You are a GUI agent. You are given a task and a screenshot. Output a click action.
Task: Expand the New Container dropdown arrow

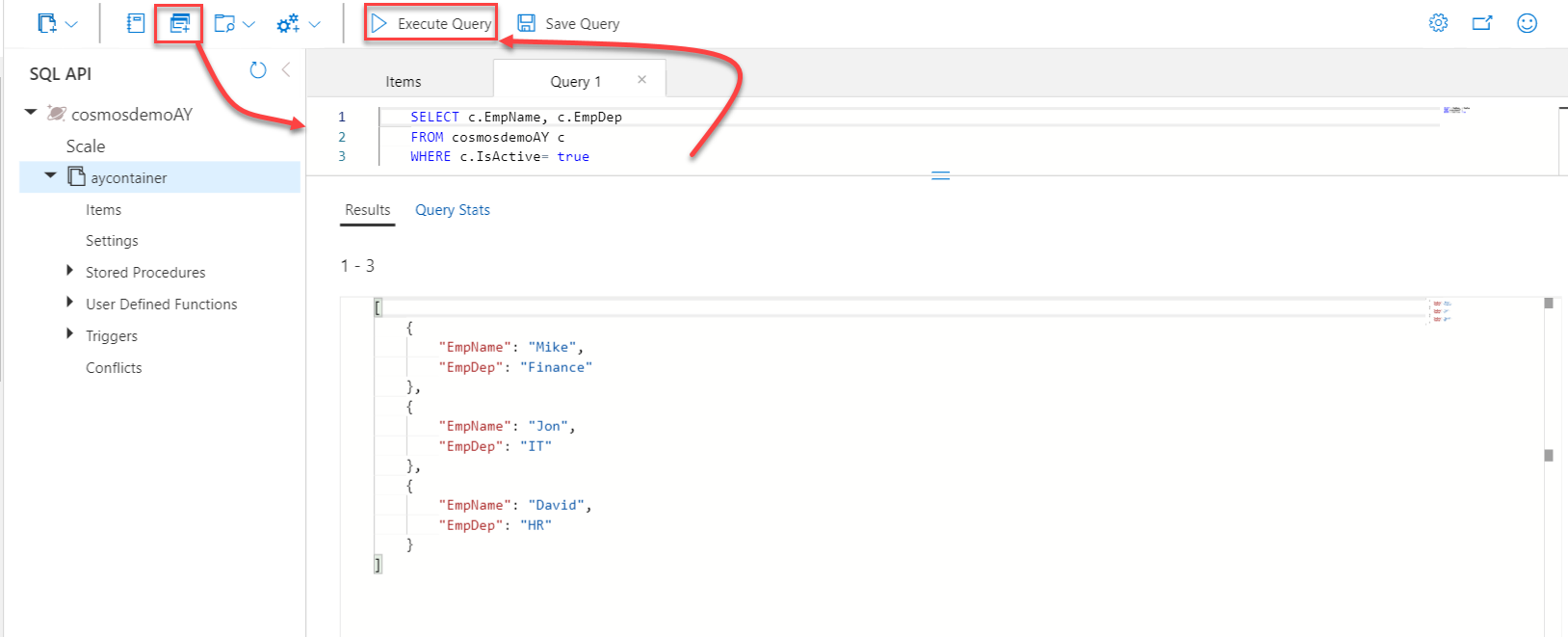pyautogui.click(x=71, y=24)
